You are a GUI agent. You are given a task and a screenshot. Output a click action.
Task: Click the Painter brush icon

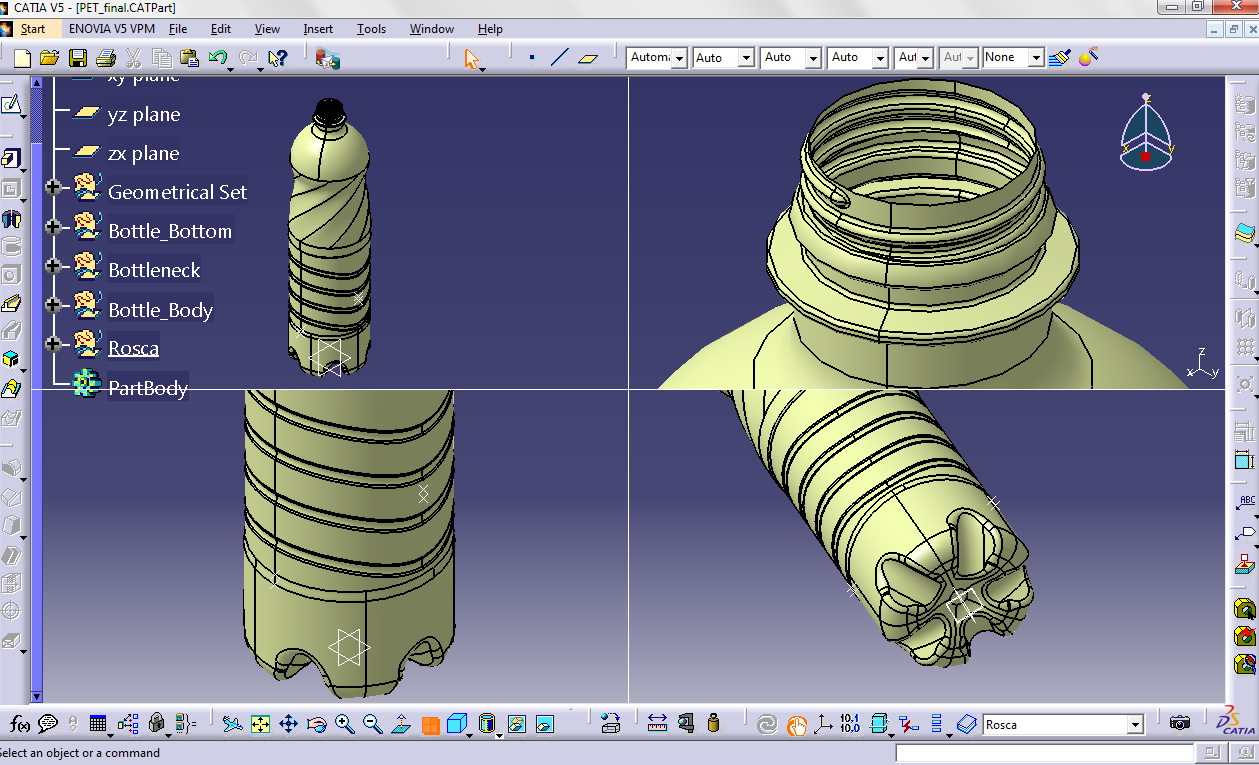click(1061, 58)
